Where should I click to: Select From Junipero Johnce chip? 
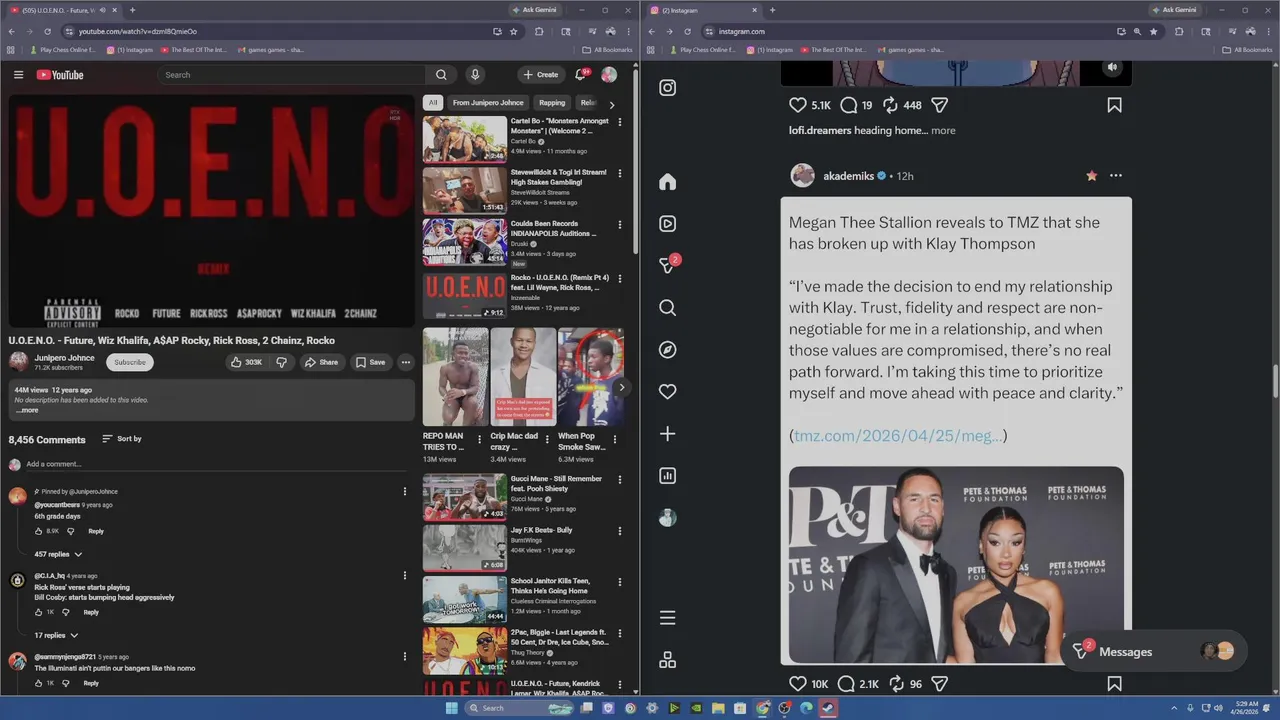(x=488, y=103)
